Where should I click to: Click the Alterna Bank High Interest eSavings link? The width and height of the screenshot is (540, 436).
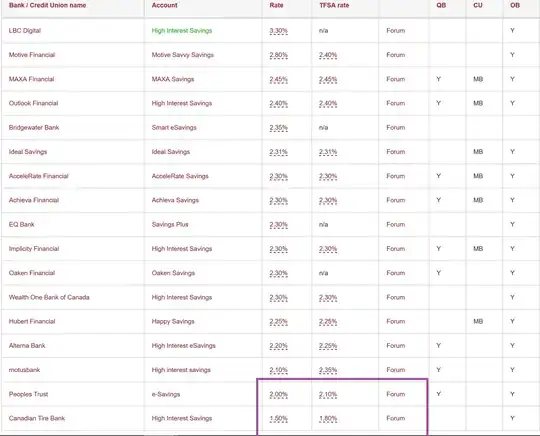(x=184, y=346)
